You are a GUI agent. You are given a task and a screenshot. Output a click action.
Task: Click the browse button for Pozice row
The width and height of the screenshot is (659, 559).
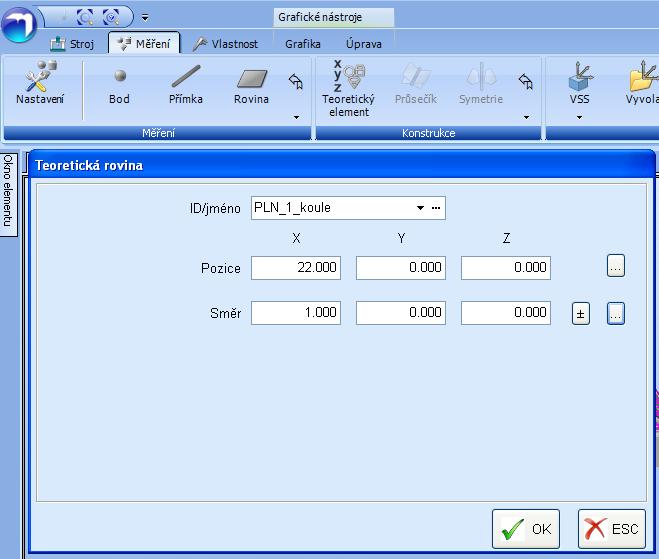coord(616,266)
